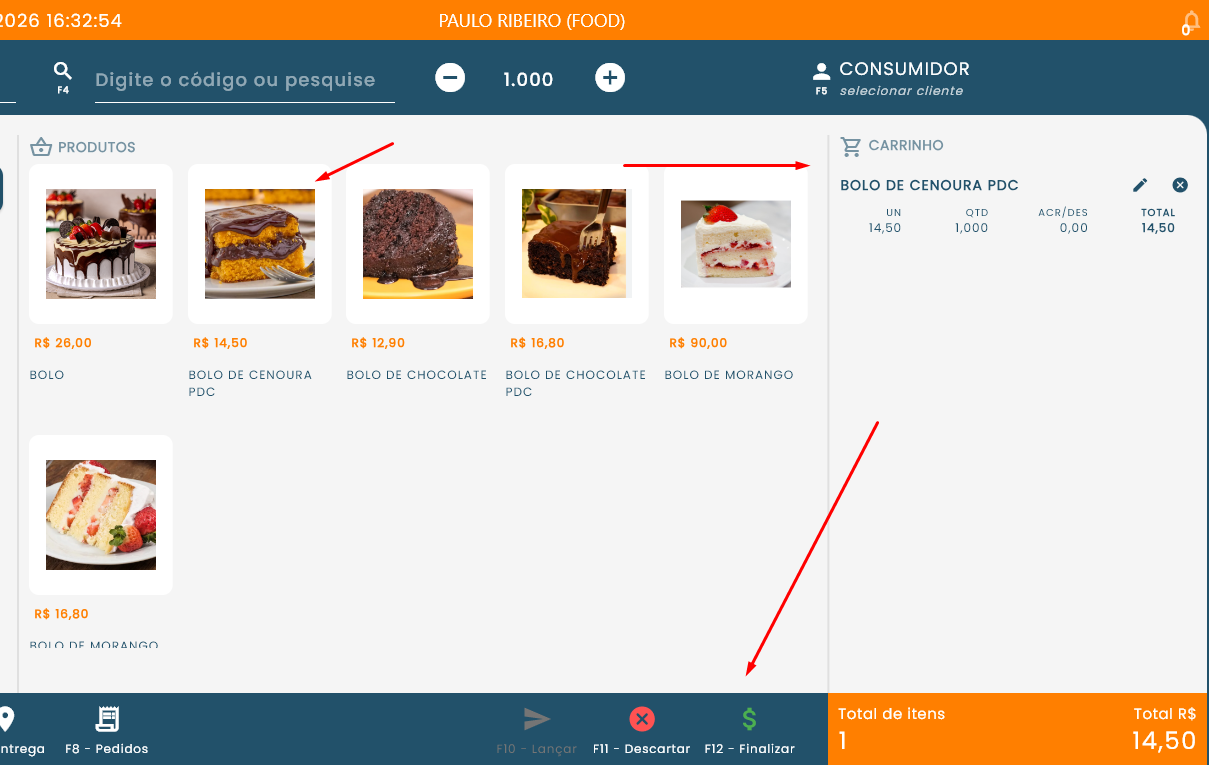Screen dimensions: 1209x765
Task: Open F8 - Pedidos orders list
Action: click(107, 720)
